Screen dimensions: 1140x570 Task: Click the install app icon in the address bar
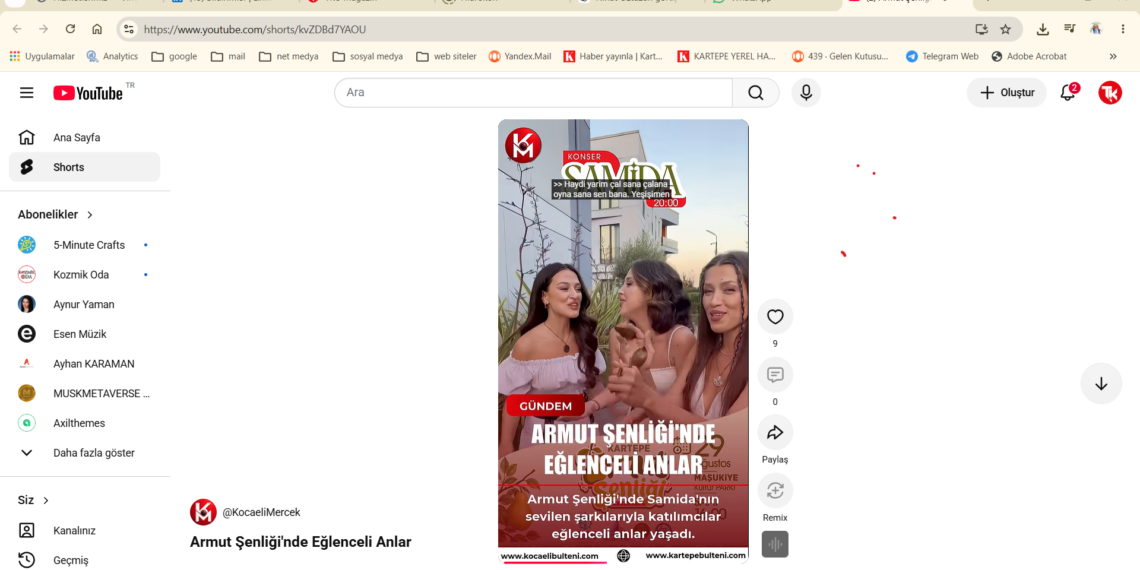pyautogui.click(x=982, y=29)
